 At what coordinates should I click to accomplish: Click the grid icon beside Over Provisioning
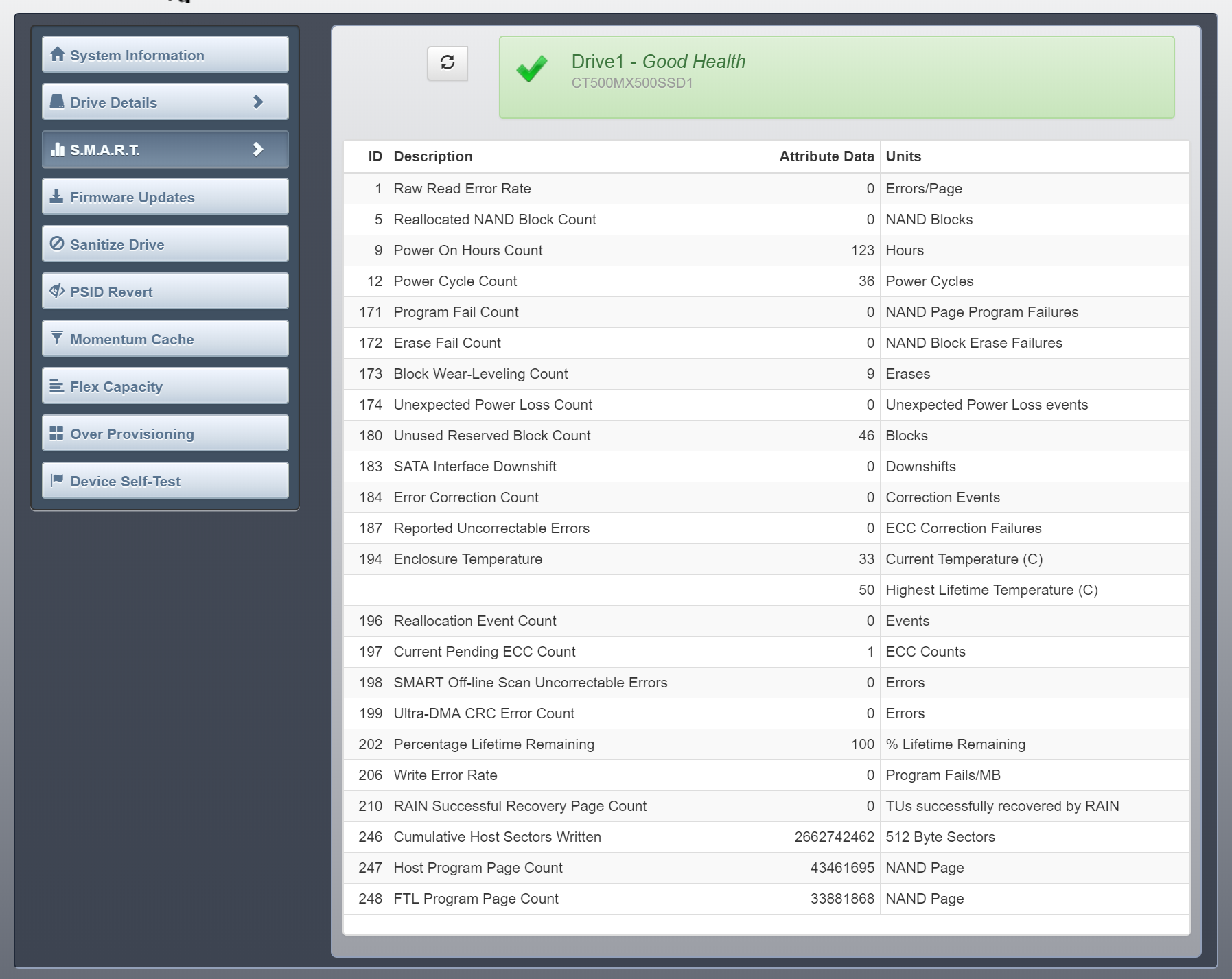[x=58, y=433]
